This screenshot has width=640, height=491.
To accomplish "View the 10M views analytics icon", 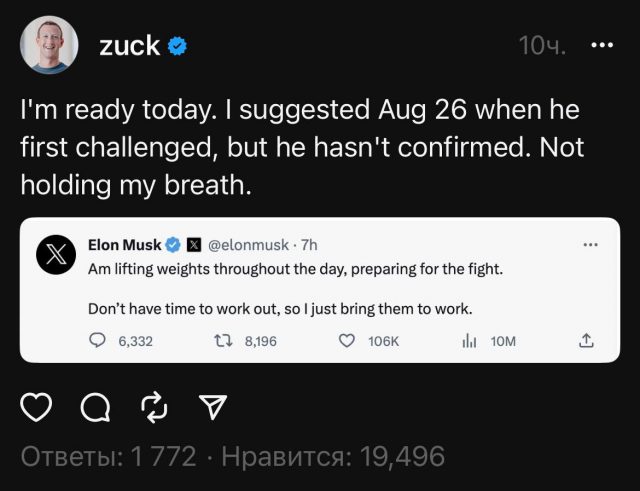I will click(x=469, y=341).
